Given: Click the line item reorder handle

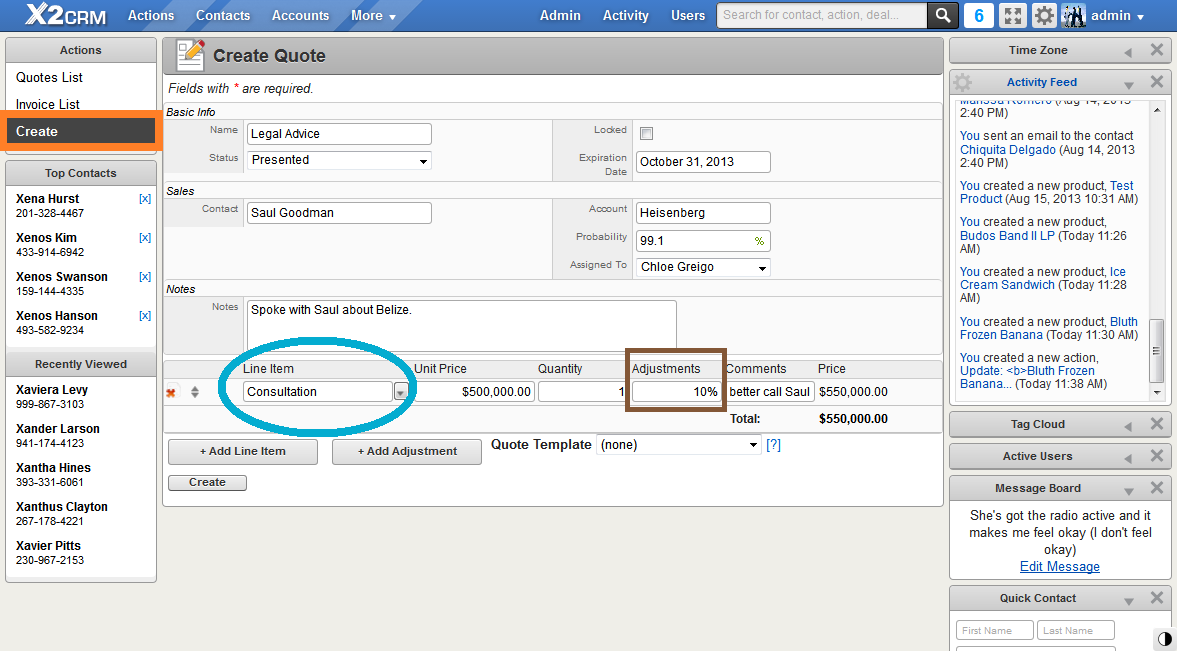Looking at the screenshot, I should tap(195, 392).
